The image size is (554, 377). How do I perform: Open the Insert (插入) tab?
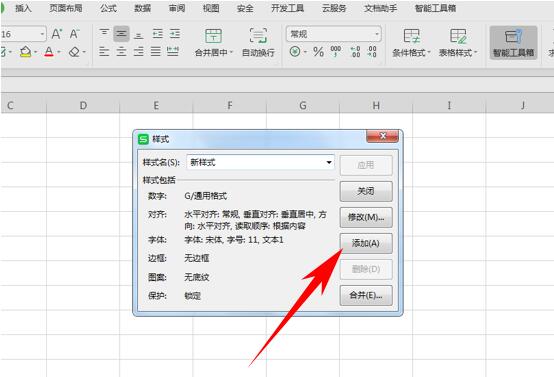23,8
